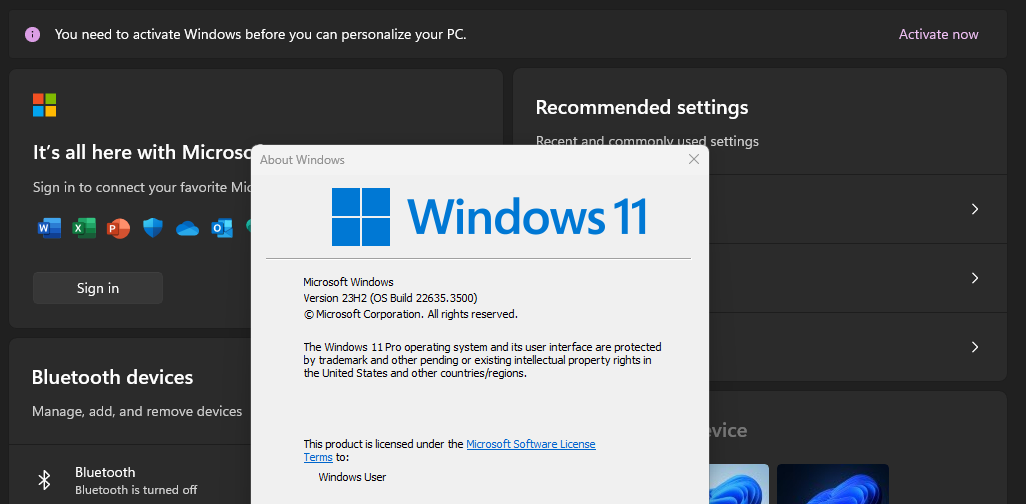This screenshot has width=1026, height=504.
Task: Click the Bluetooth symbol icon
Action: point(44,480)
